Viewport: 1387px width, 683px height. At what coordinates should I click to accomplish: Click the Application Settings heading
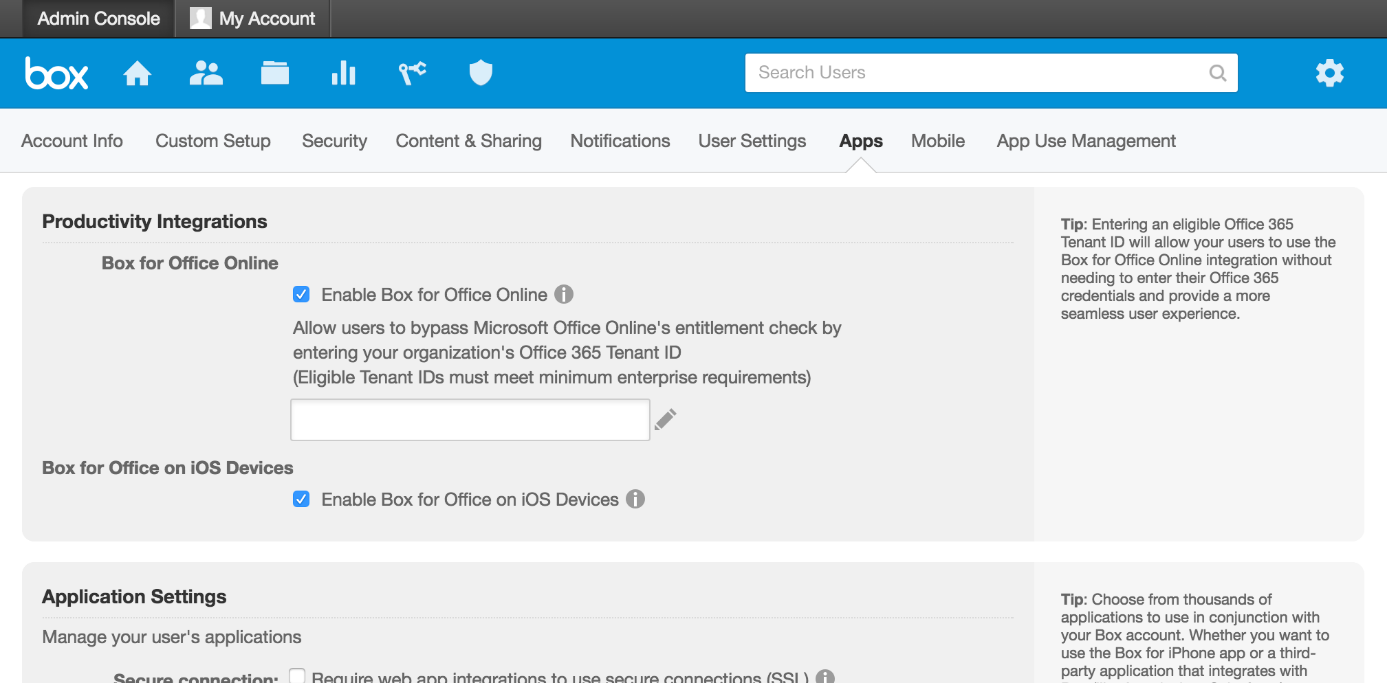(x=134, y=597)
